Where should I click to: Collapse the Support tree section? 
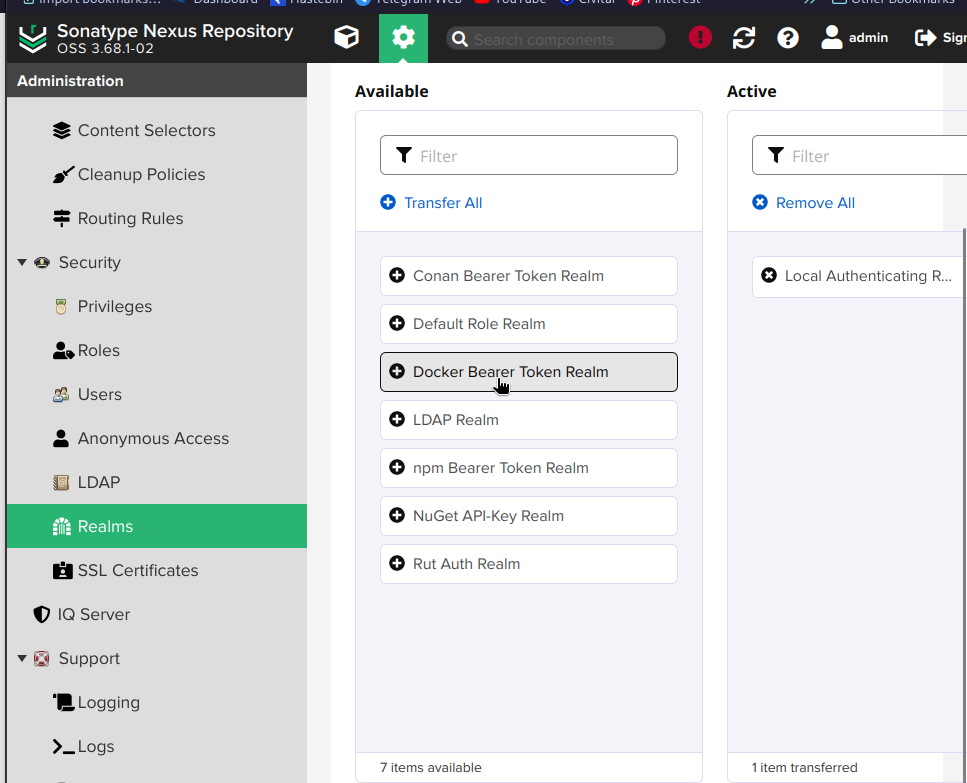(22, 659)
